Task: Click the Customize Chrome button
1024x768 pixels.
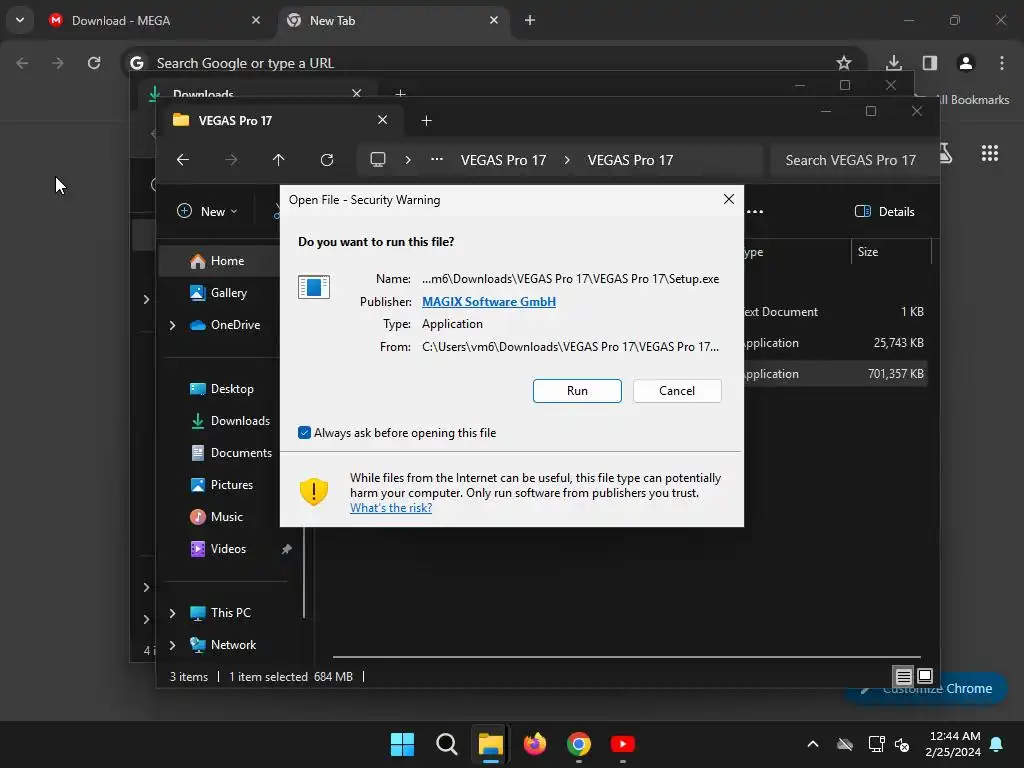Action: 927,688
